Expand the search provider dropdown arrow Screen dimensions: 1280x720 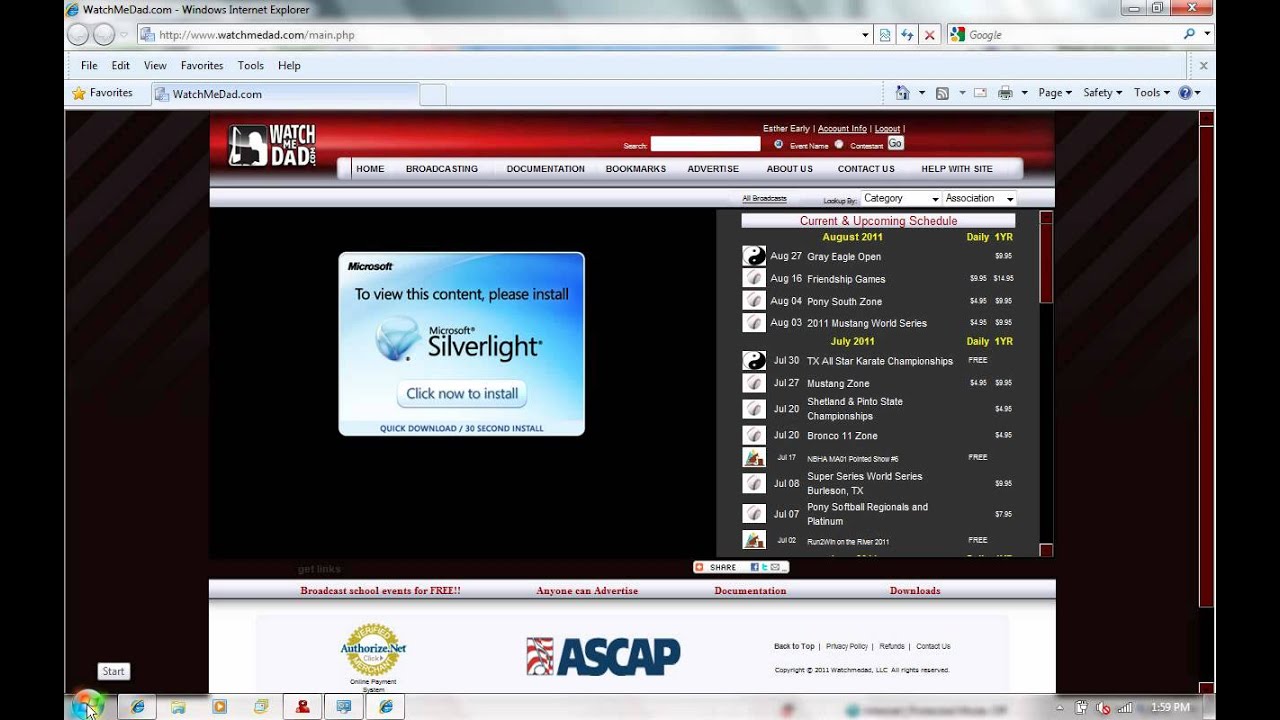click(x=1208, y=34)
